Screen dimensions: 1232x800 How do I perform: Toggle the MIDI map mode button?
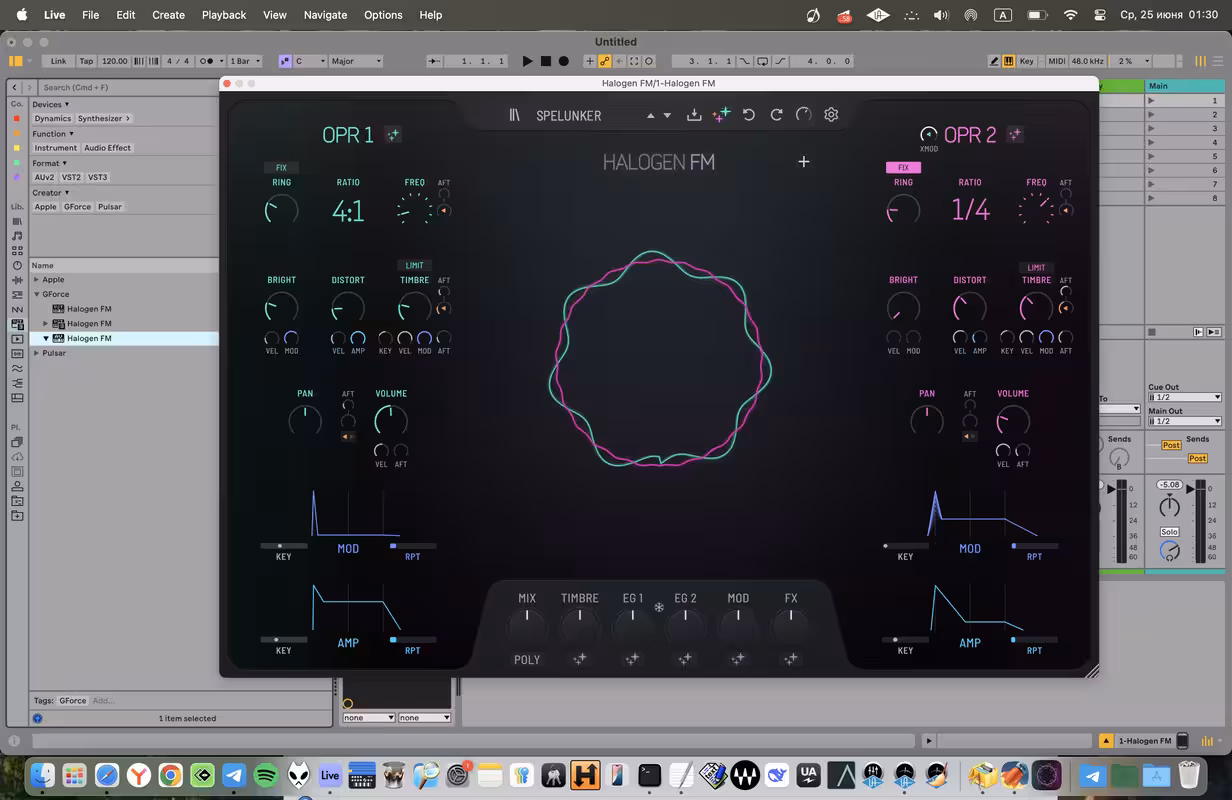tap(1056, 61)
